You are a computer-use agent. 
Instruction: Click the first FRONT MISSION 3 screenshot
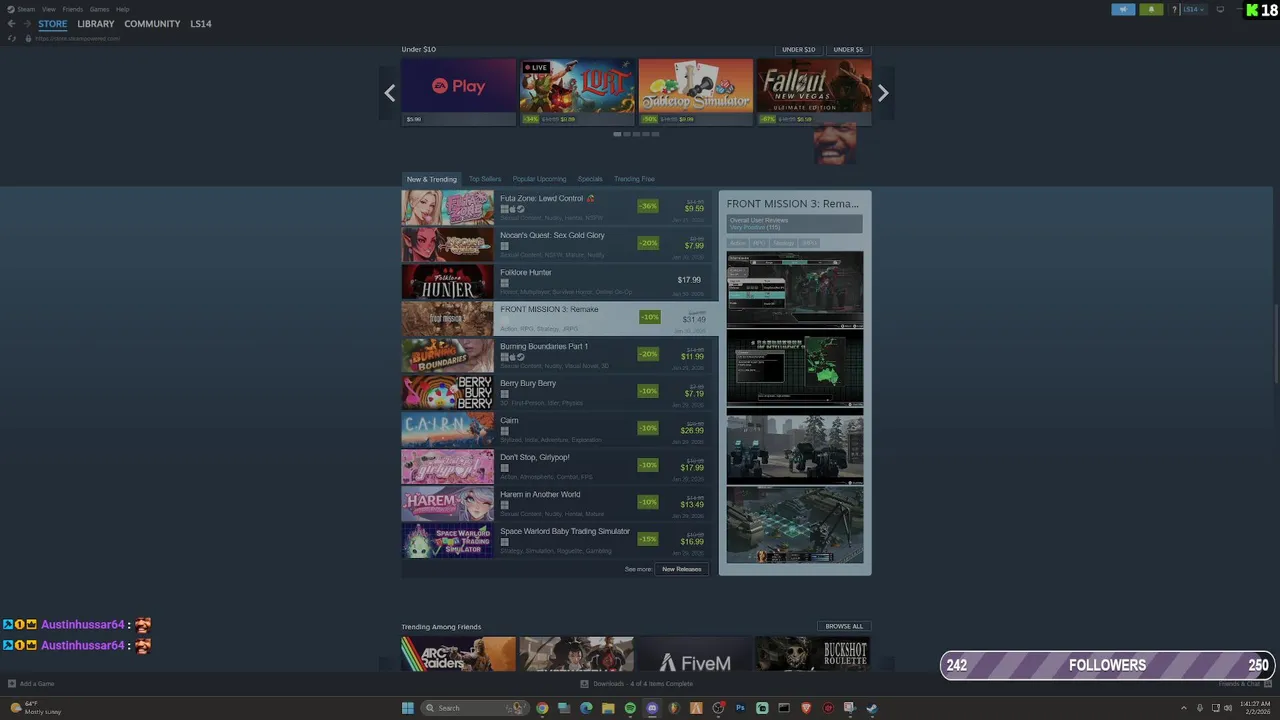795,290
